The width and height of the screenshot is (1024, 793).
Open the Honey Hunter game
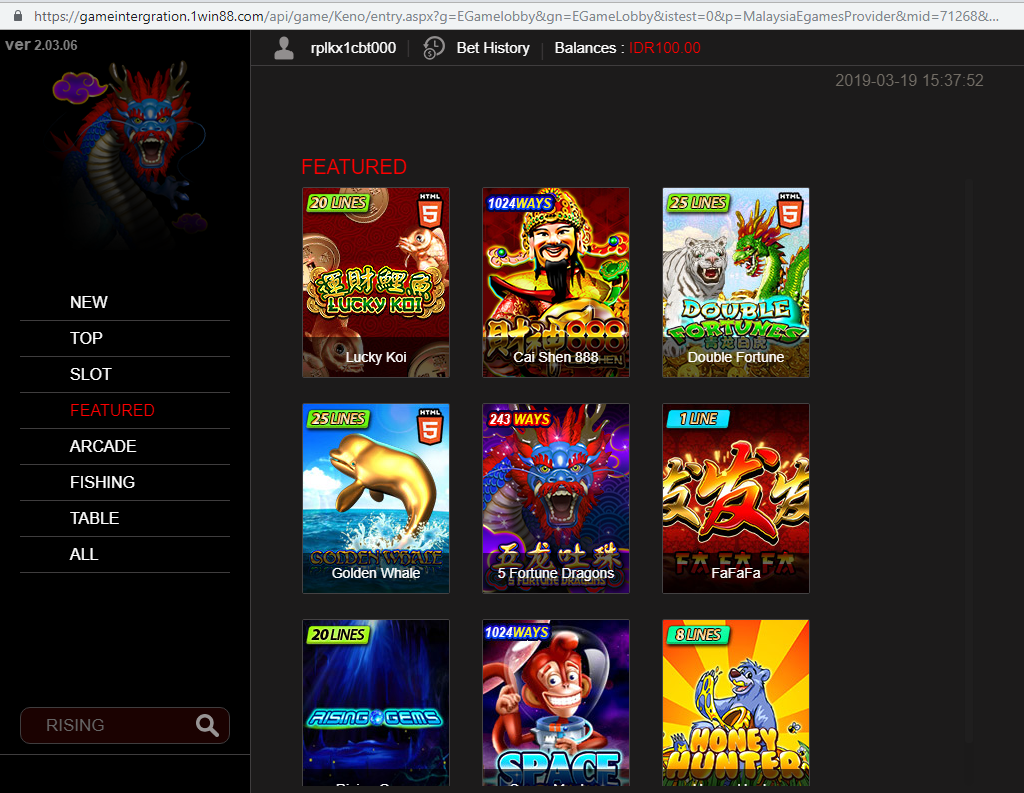pyautogui.click(x=736, y=703)
